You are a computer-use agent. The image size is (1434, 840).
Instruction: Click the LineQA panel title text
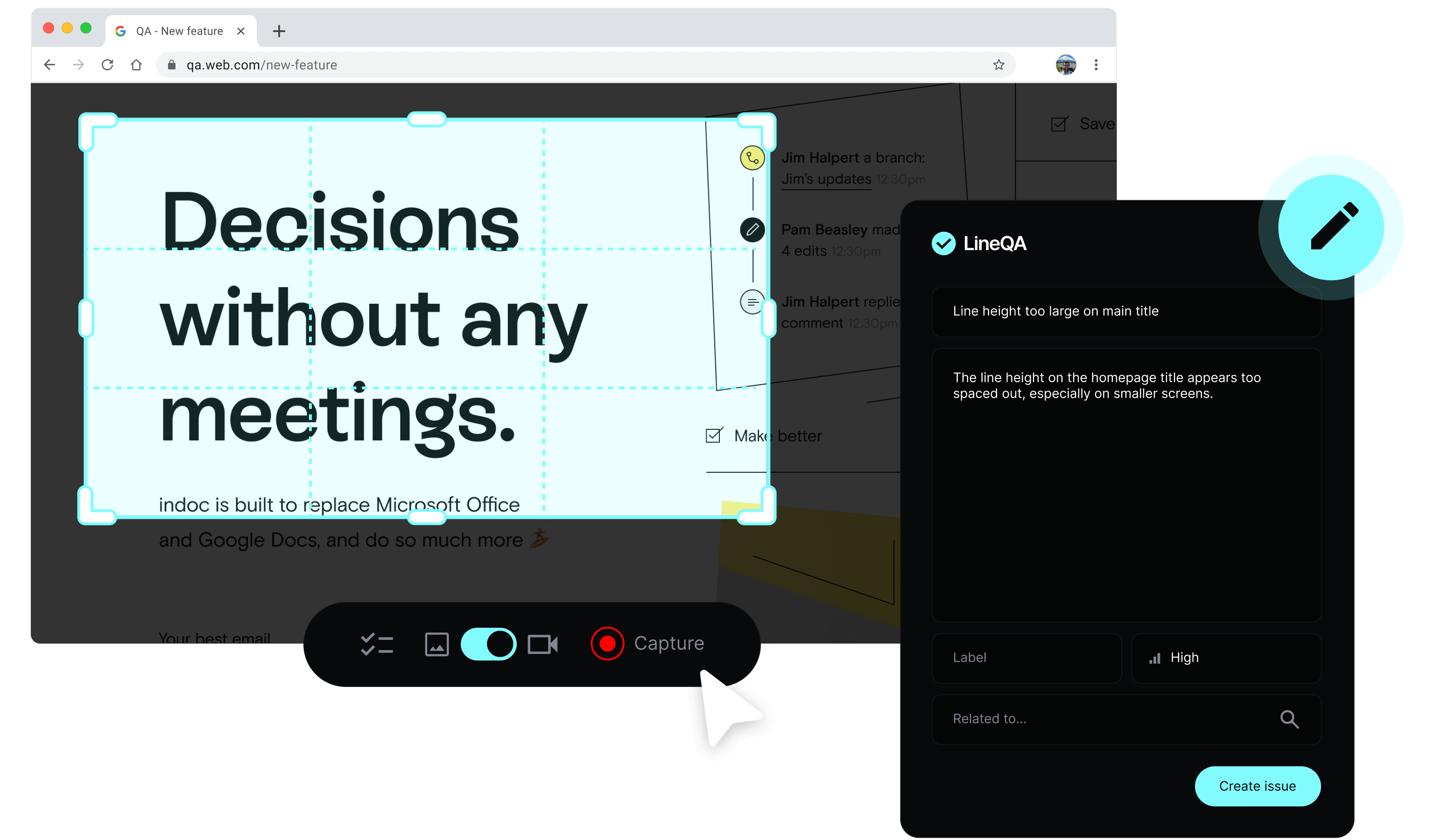click(x=995, y=244)
